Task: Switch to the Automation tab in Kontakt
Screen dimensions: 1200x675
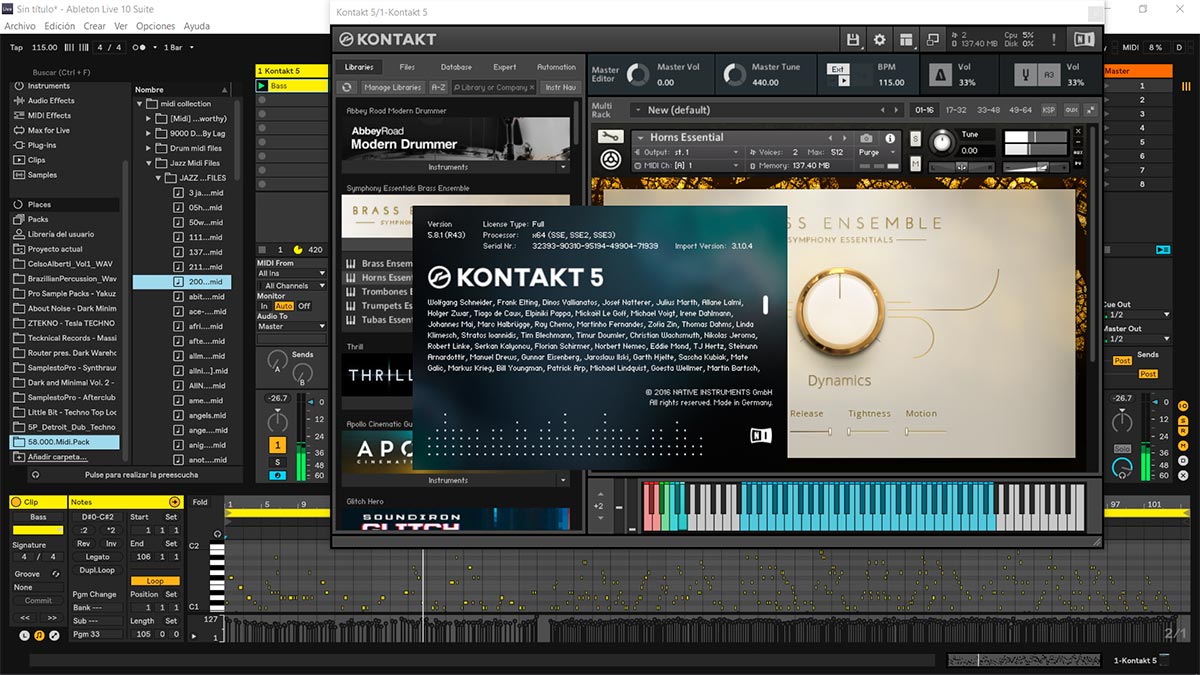Action: 556,67
